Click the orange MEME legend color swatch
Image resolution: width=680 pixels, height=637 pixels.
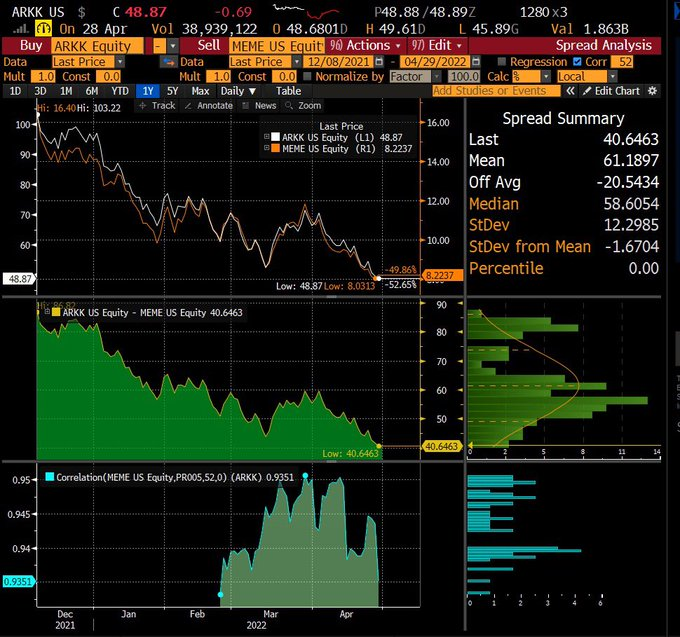[275, 148]
